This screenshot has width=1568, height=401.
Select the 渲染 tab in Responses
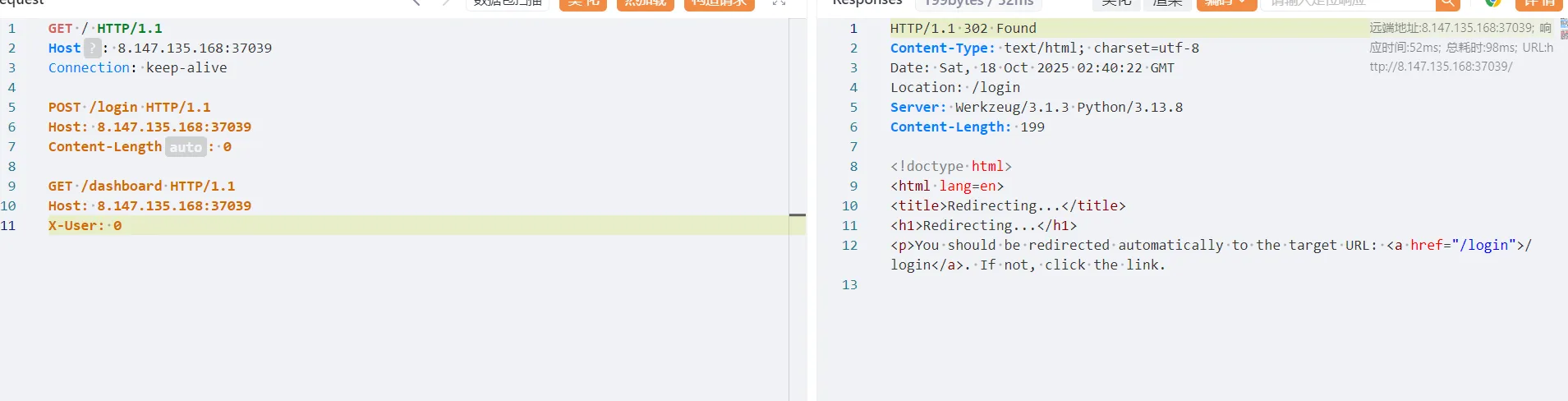pos(1166,3)
